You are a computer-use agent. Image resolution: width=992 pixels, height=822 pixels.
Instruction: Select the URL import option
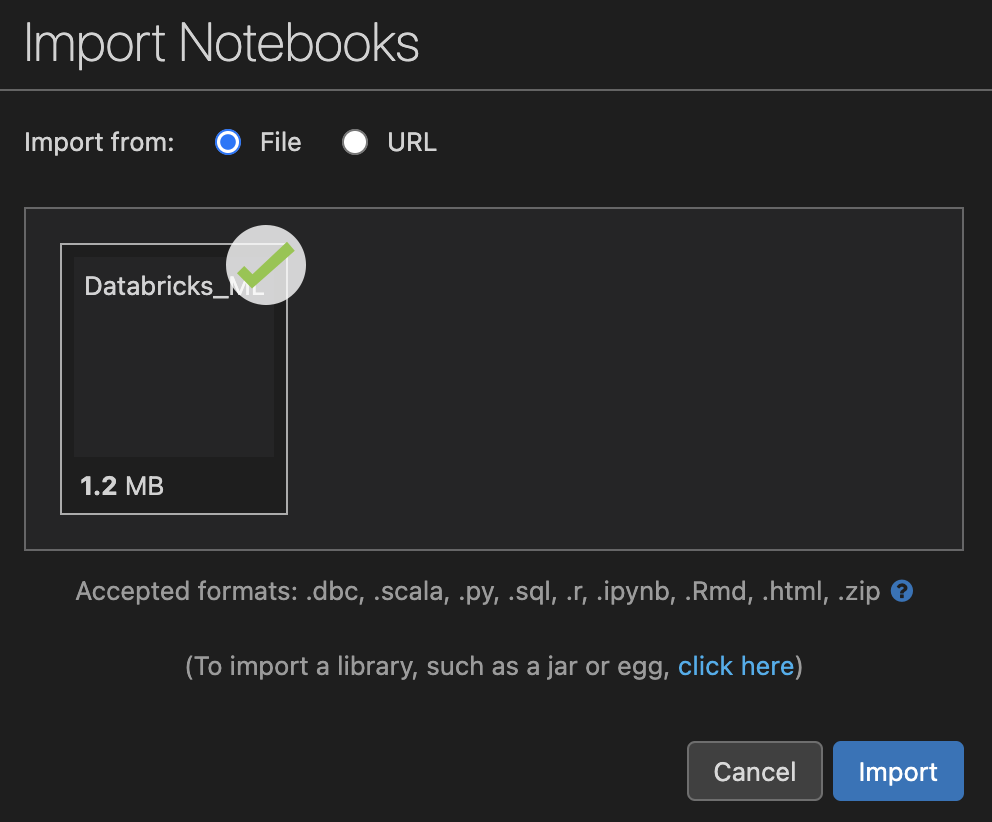point(355,142)
